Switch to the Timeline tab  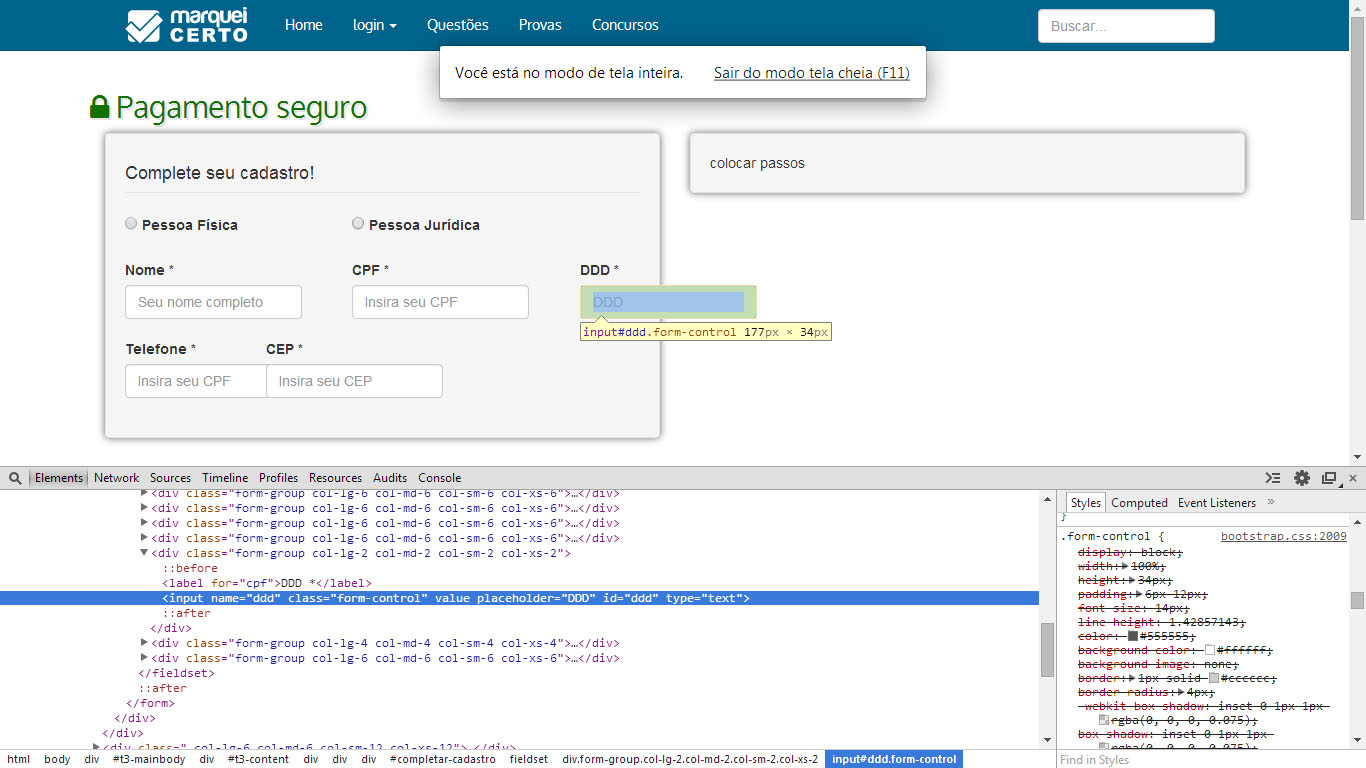[225, 478]
